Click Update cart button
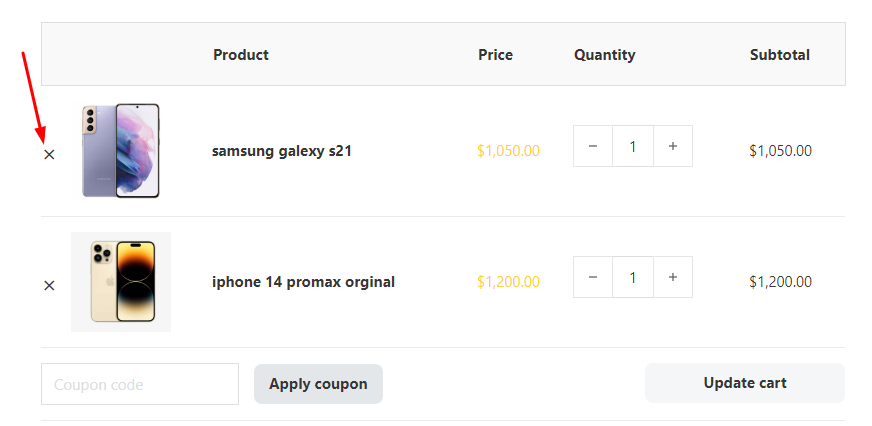The height and width of the screenshot is (426, 872). pos(745,383)
